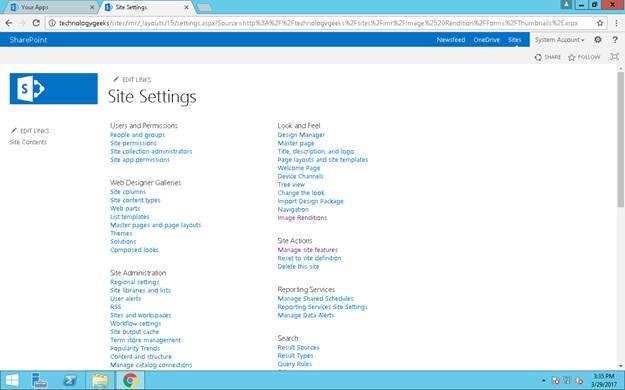The image size is (625, 390).
Task: Open Composed looks link
Action: [134, 250]
